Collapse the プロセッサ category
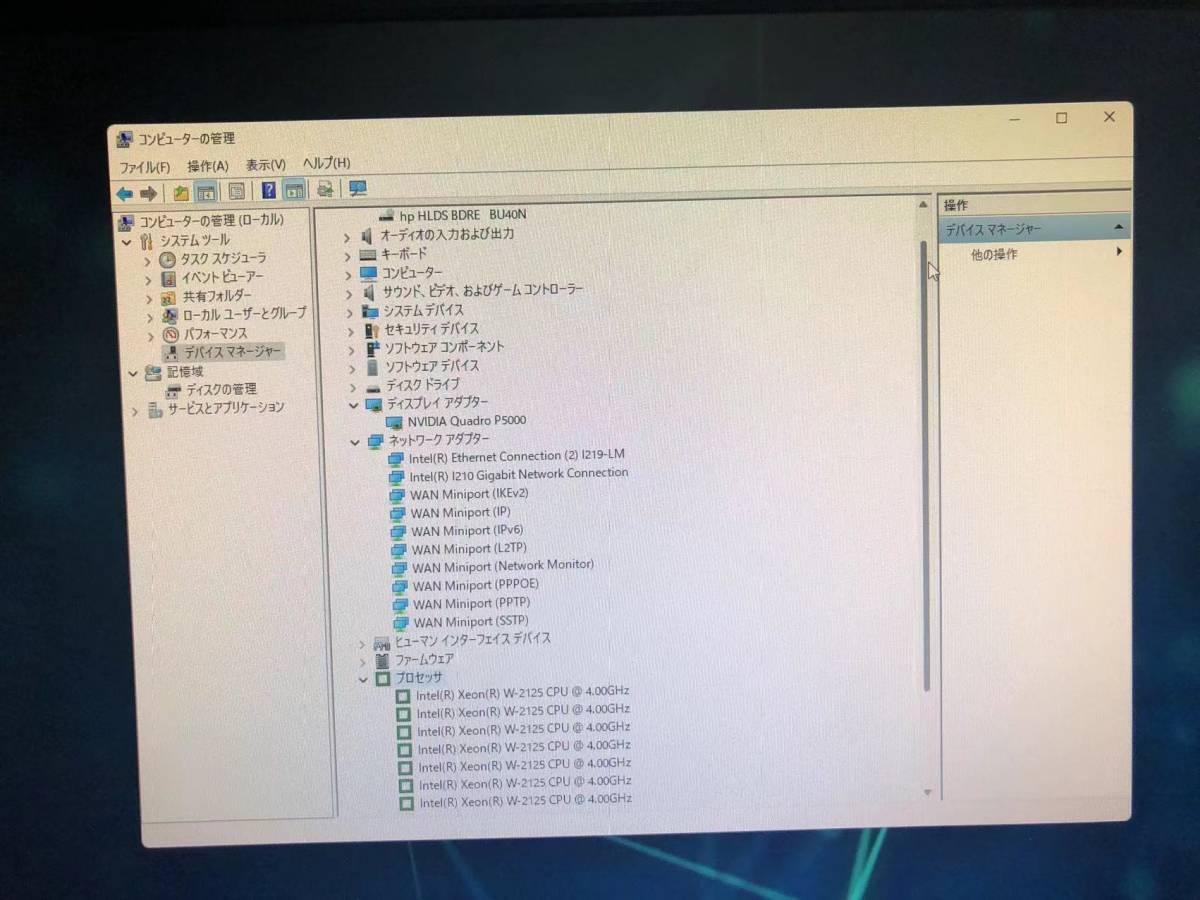1200x900 pixels. [363, 679]
